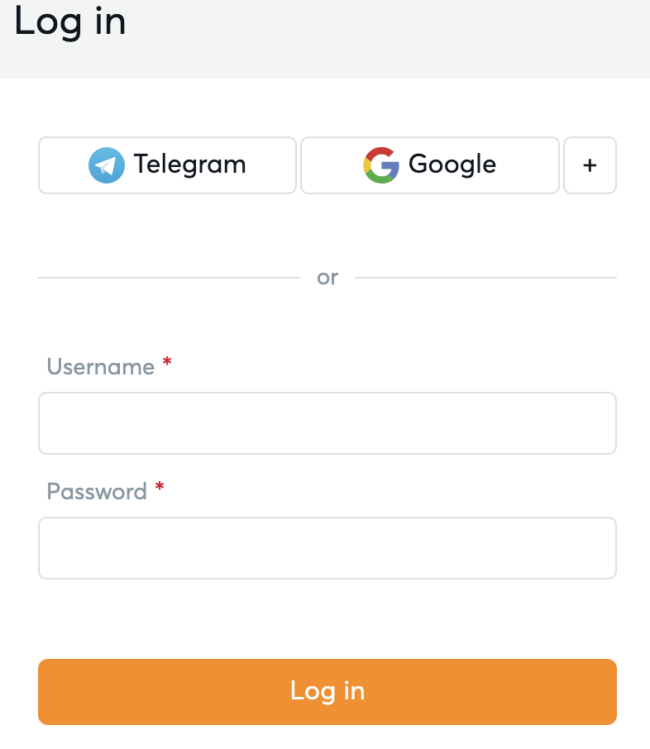This screenshot has width=650, height=749.
Task: Open more login options with plus button
Action: pyautogui.click(x=590, y=165)
